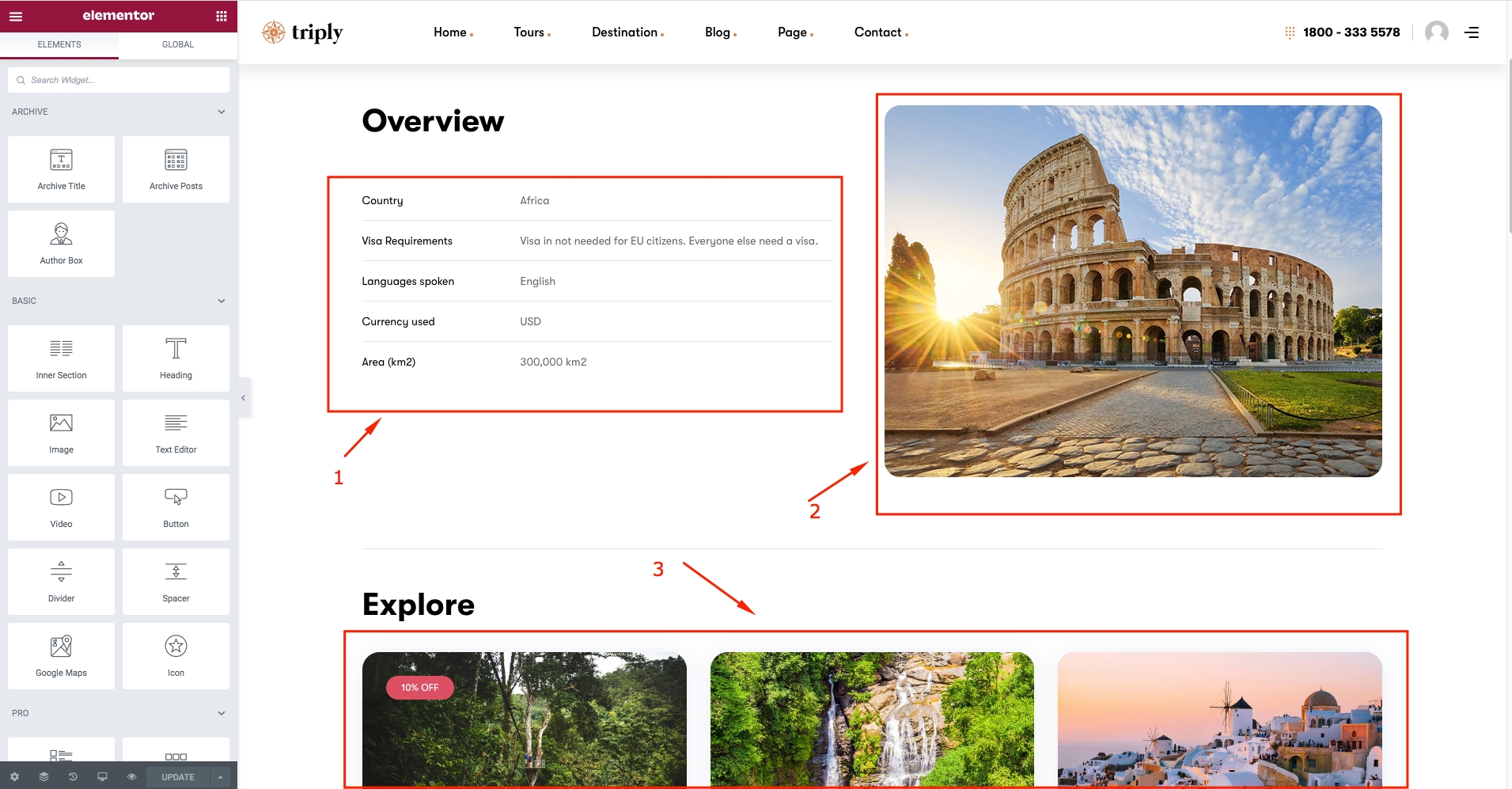Open the Destination menu item
Image resolution: width=1512 pixels, height=789 pixels.
tap(625, 32)
